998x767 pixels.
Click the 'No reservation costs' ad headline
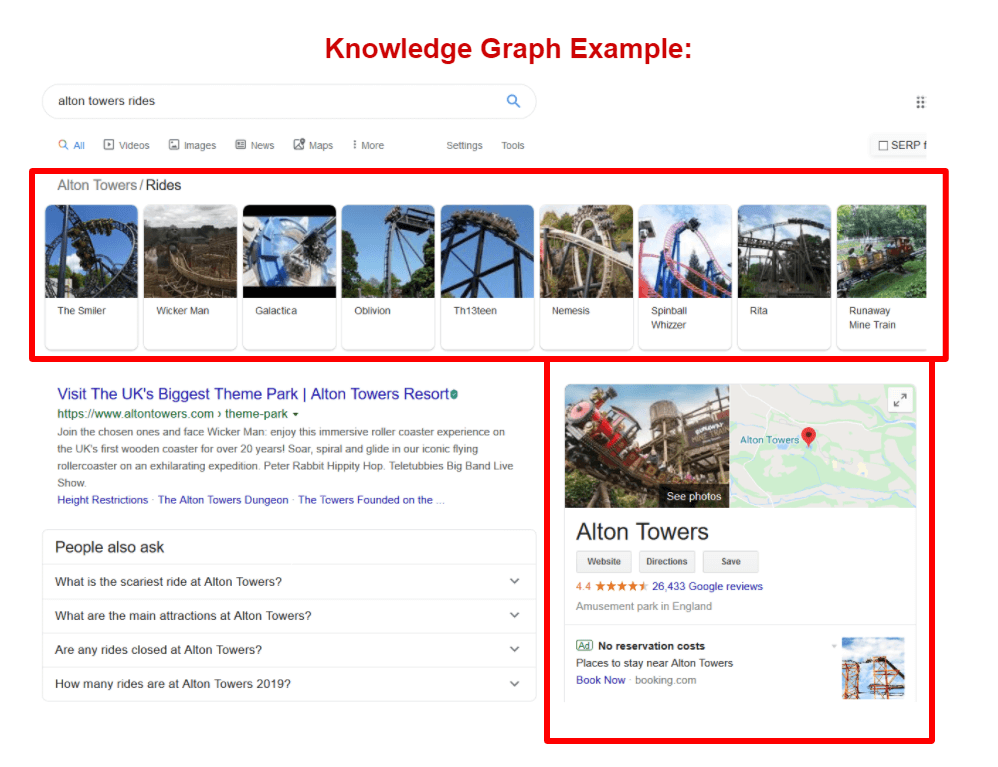[651, 646]
